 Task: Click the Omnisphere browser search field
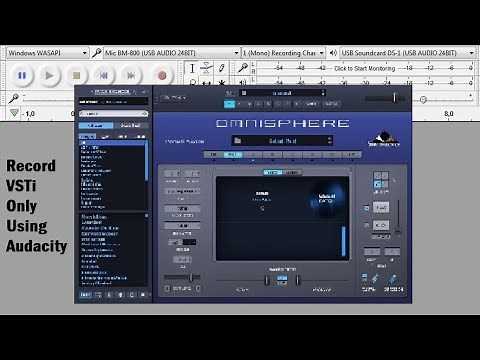113,114
